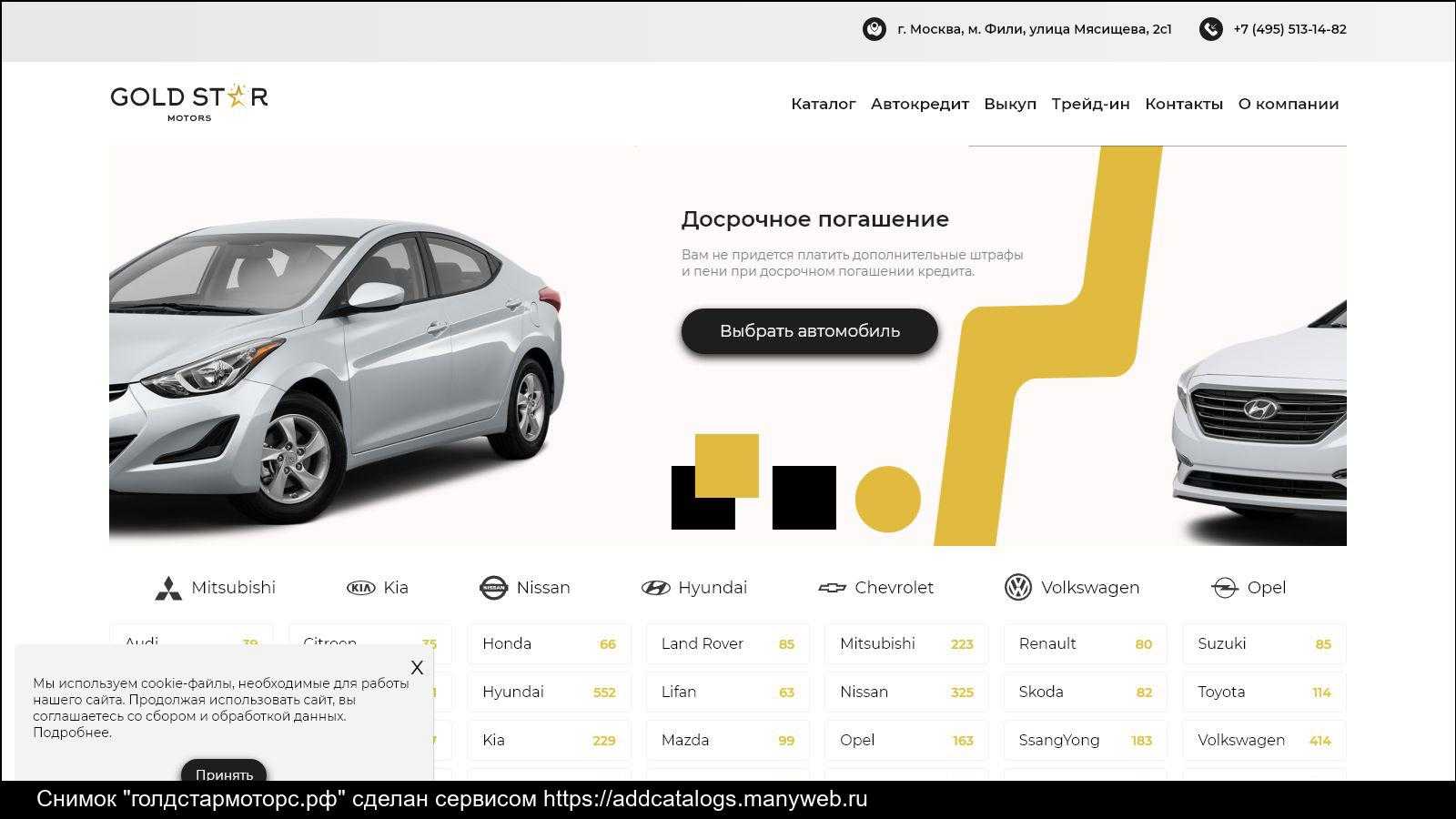The height and width of the screenshot is (819, 1456).
Task: Close the cookie notice with X
Action: coord(417,667)
